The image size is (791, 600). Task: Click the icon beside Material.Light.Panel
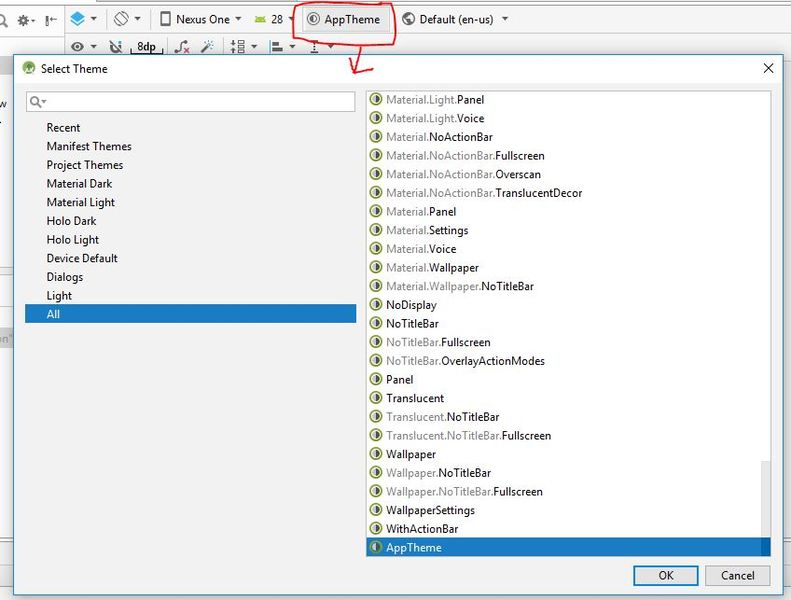[376, 99]
